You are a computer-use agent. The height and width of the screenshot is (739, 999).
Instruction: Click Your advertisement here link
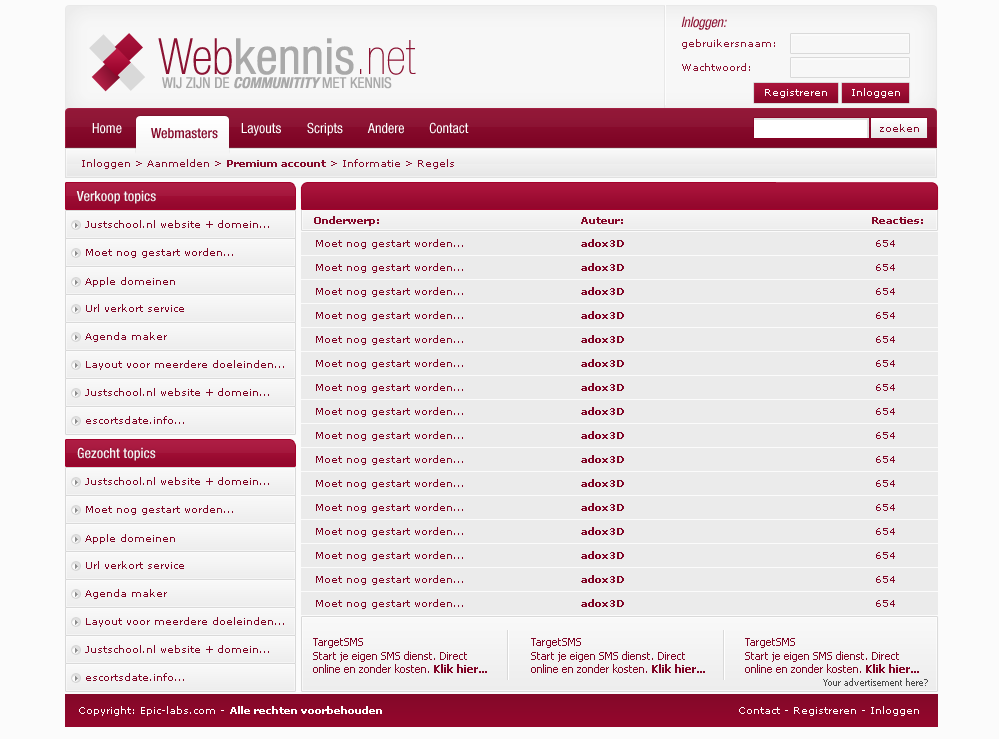pyautogui.click(x=875, y=683)
